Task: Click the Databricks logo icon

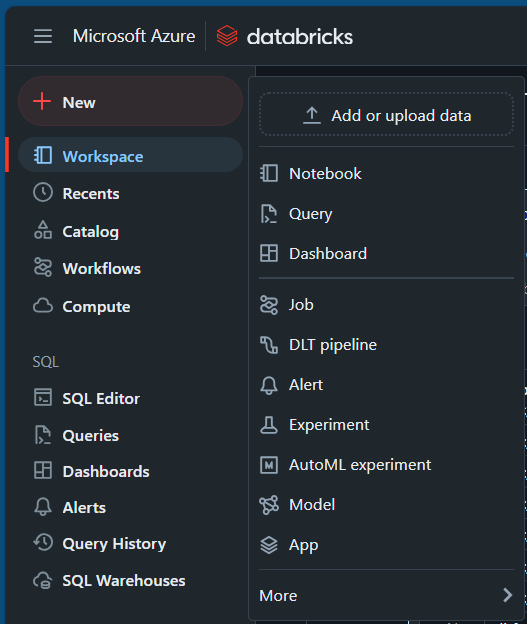Action: (227, 36)
